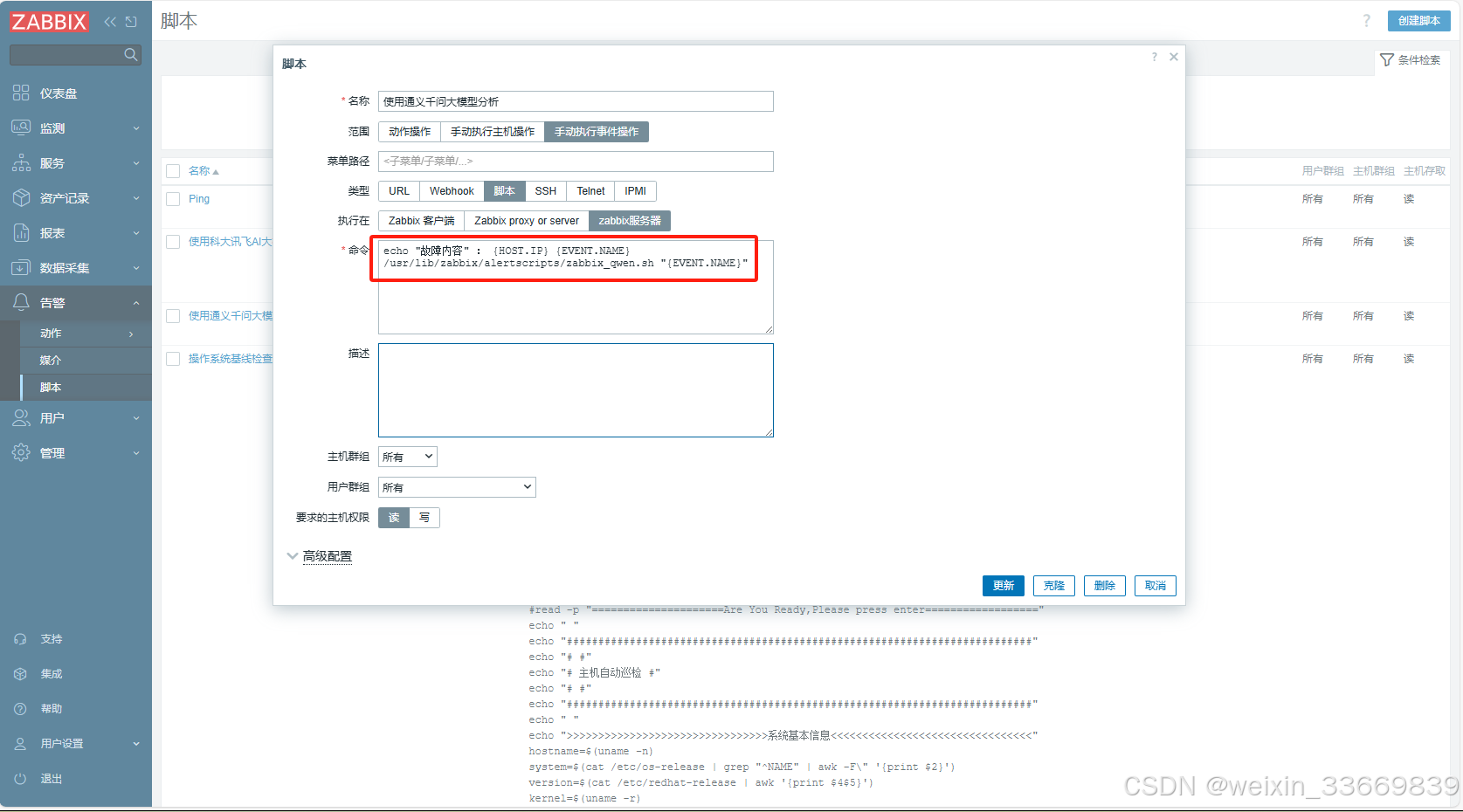Viewport: 1463px width, 812px height.
Task: Open the Ping script link
Action: point(199,199)
